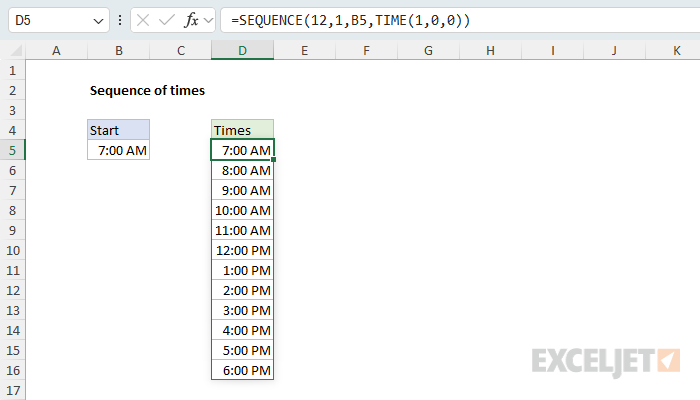Select the 5:00 PM cell

coord(242,350)
